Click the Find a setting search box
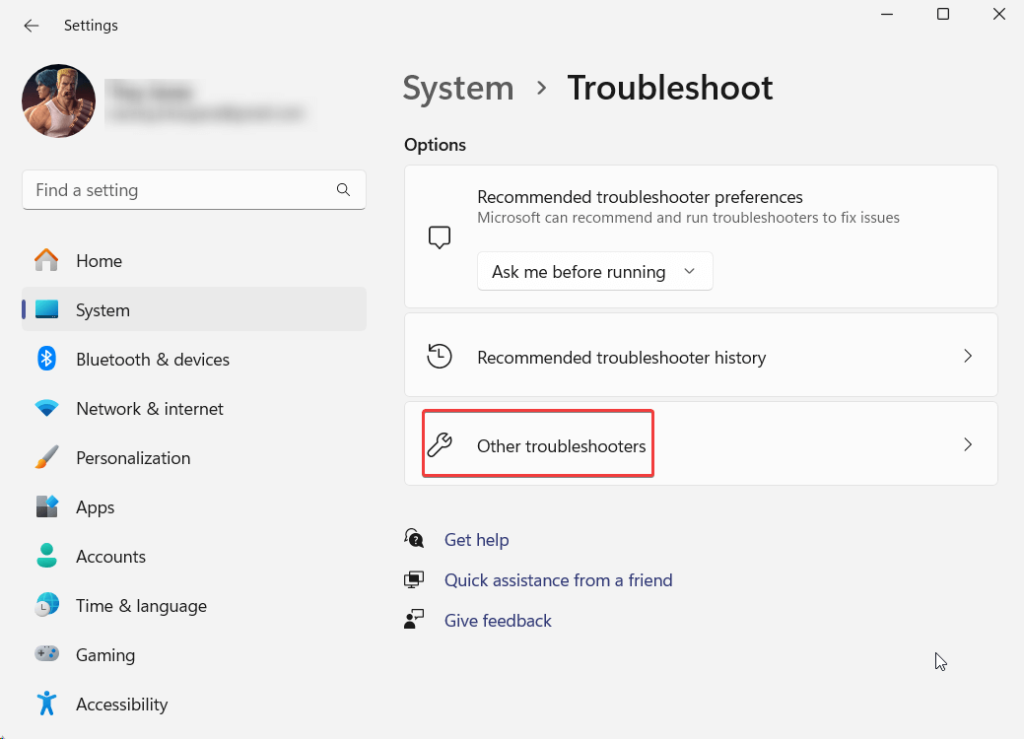Screen dimensions: 1024x739 [x=180, y=190]
